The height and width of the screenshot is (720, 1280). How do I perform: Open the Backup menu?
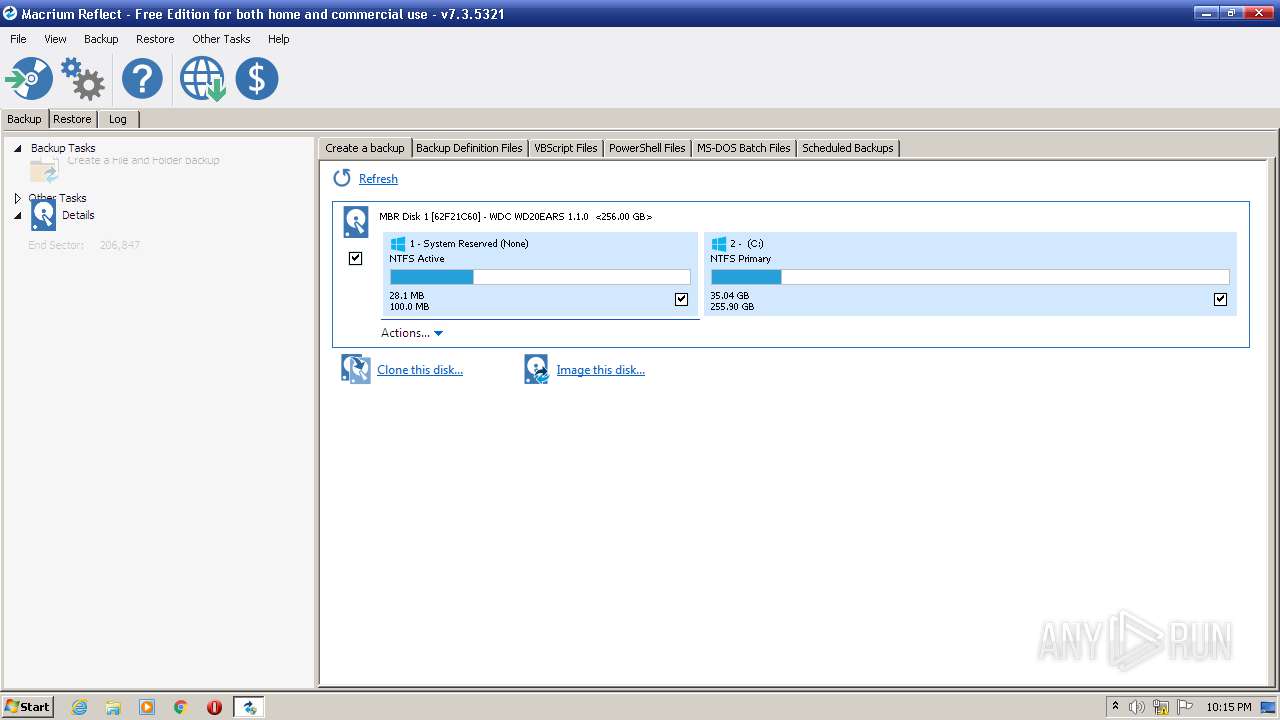coord(101,39)
